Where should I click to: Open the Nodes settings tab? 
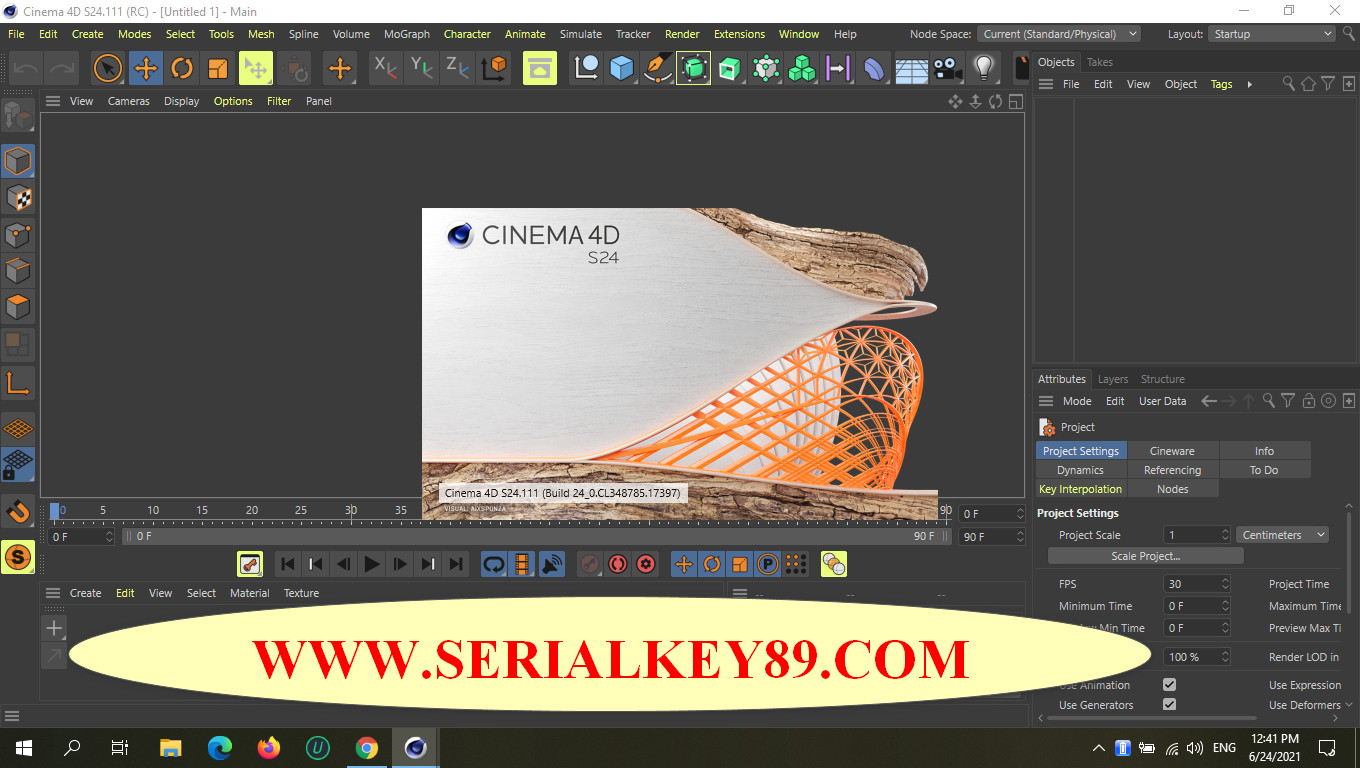[1172, 489]
